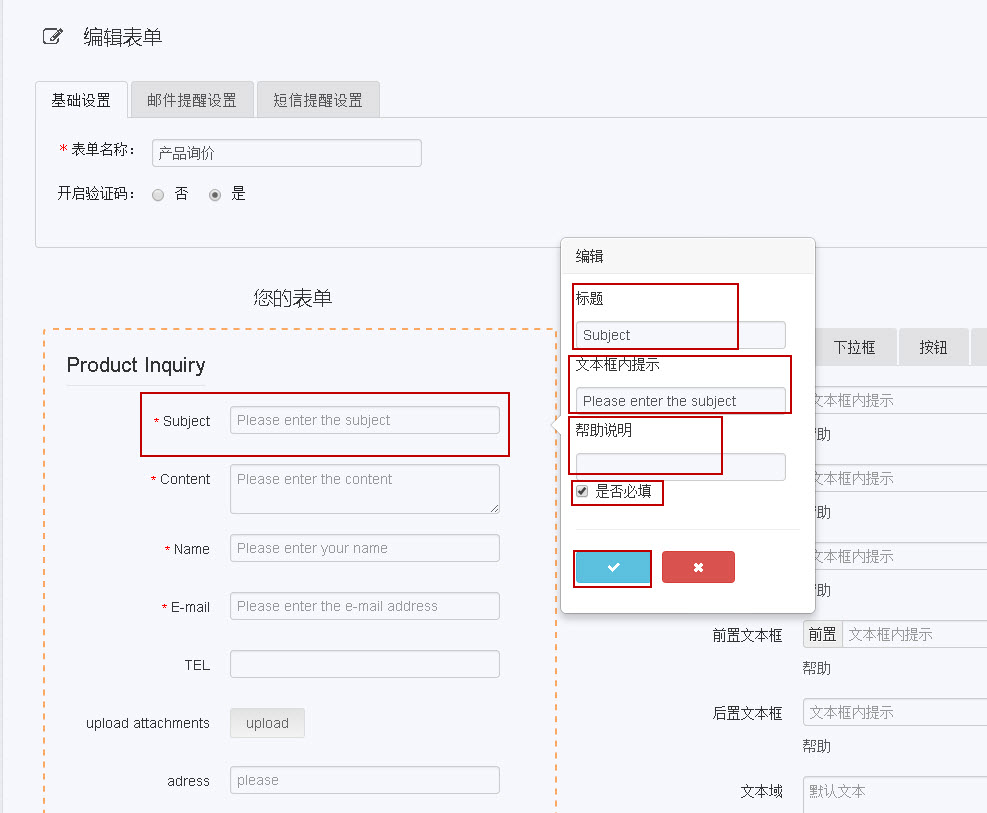Open the 基础设置 tab
The image size is (987, 813).
coord(81,99)
